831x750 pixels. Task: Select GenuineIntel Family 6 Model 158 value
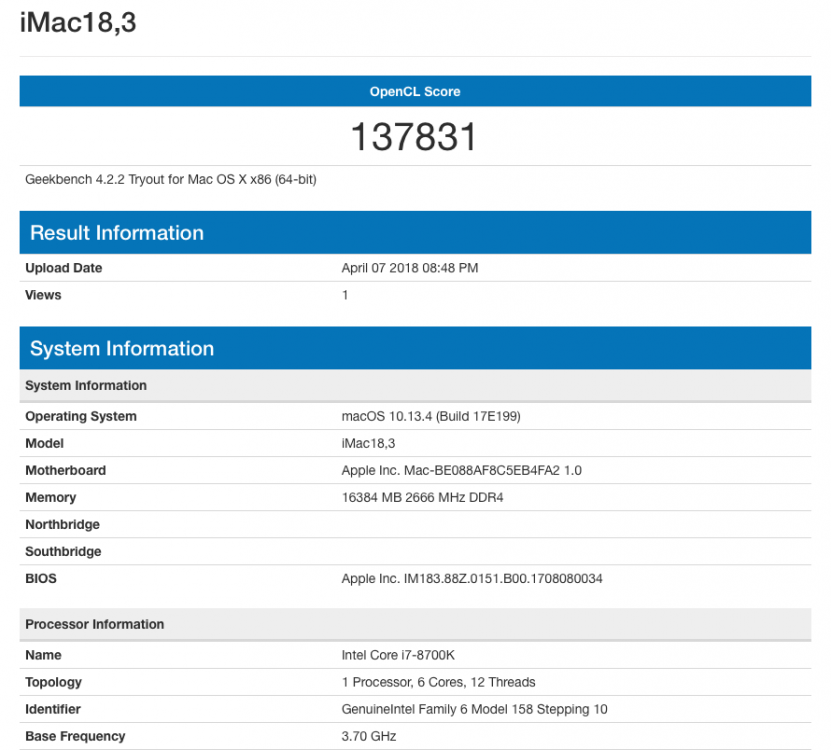click(x=474, y=709)
